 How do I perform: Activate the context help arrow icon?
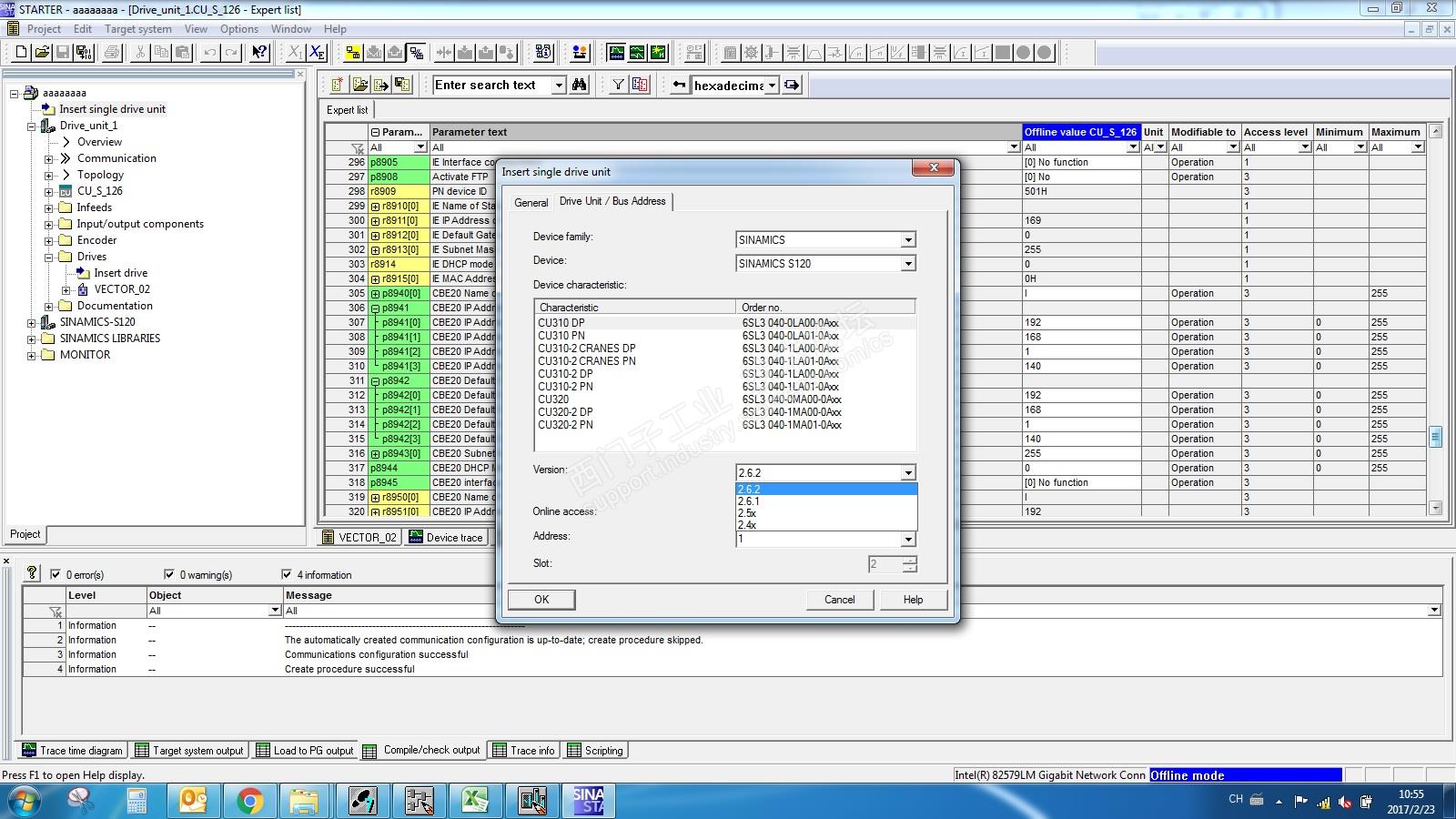259,53
